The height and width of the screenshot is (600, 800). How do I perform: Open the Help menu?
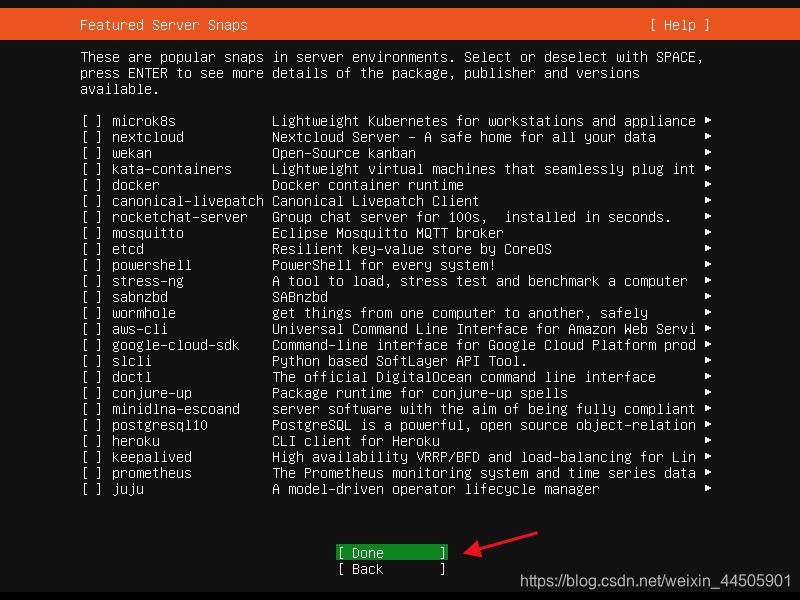click(680, 25)
